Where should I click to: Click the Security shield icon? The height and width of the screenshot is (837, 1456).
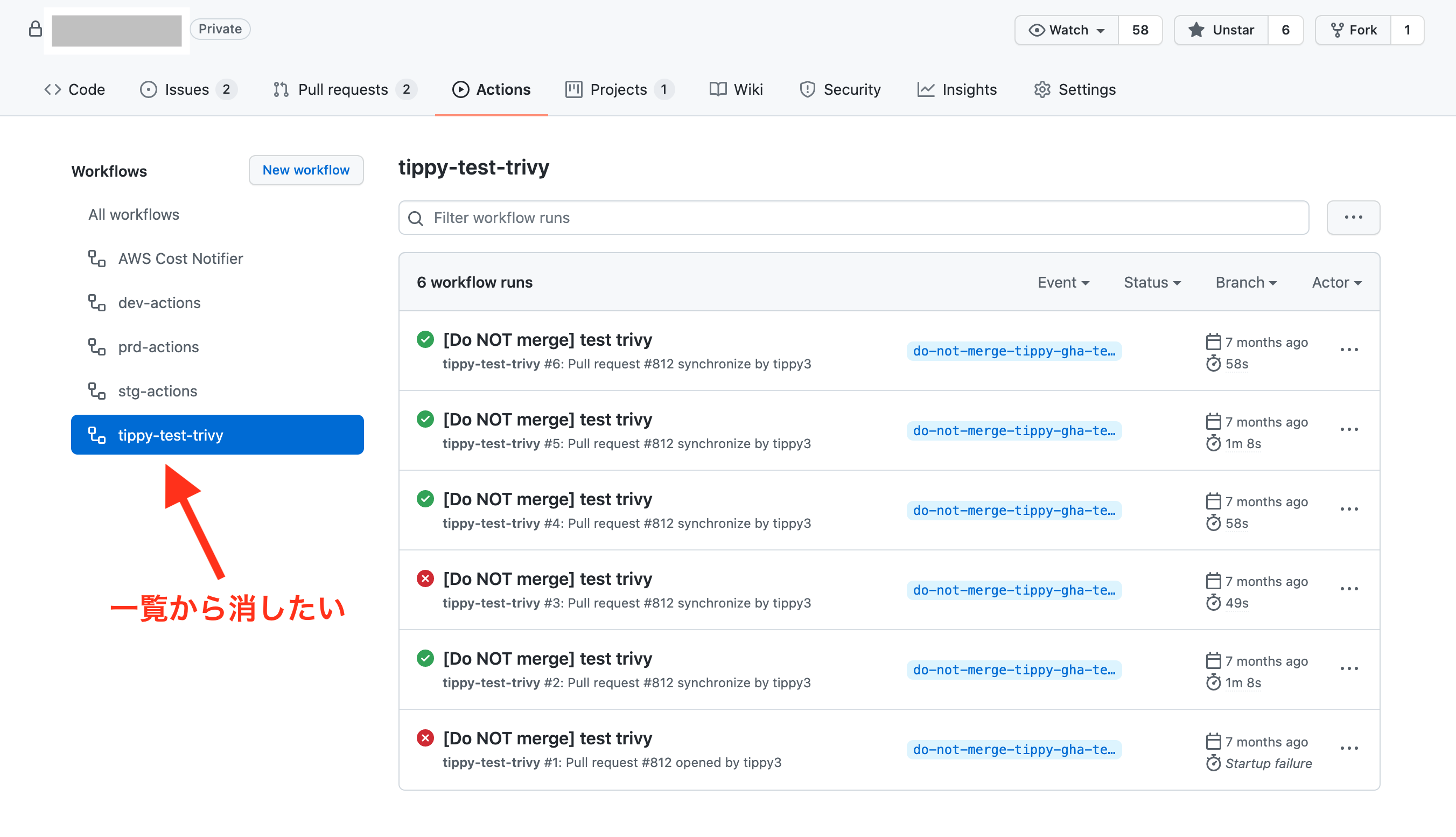tap(807, 89)
